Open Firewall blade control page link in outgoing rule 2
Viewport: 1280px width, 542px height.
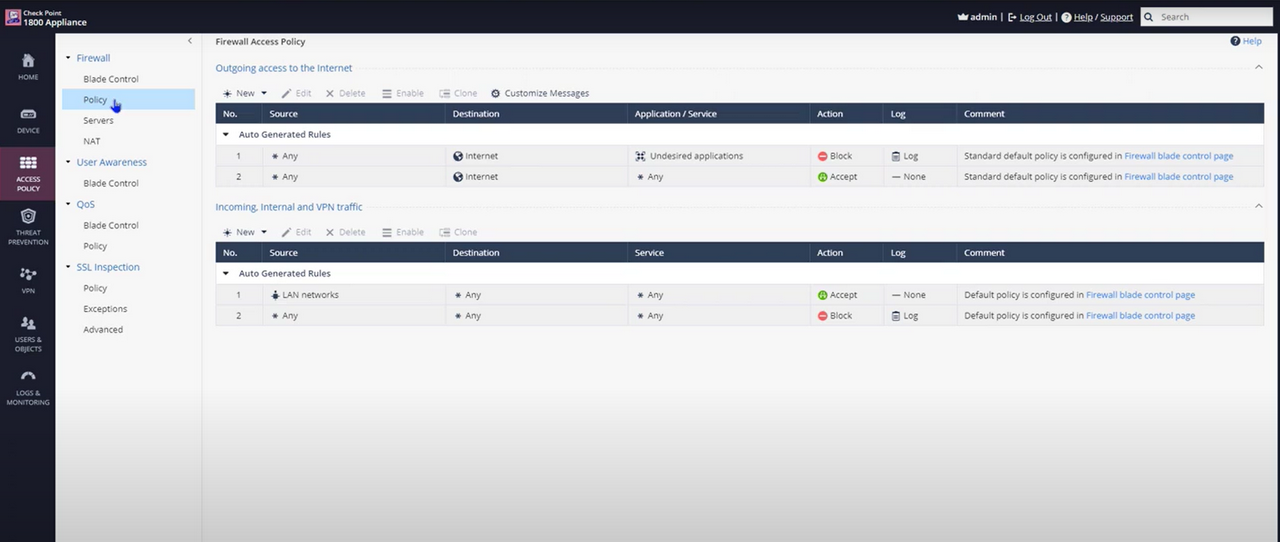pos(1179,177)
